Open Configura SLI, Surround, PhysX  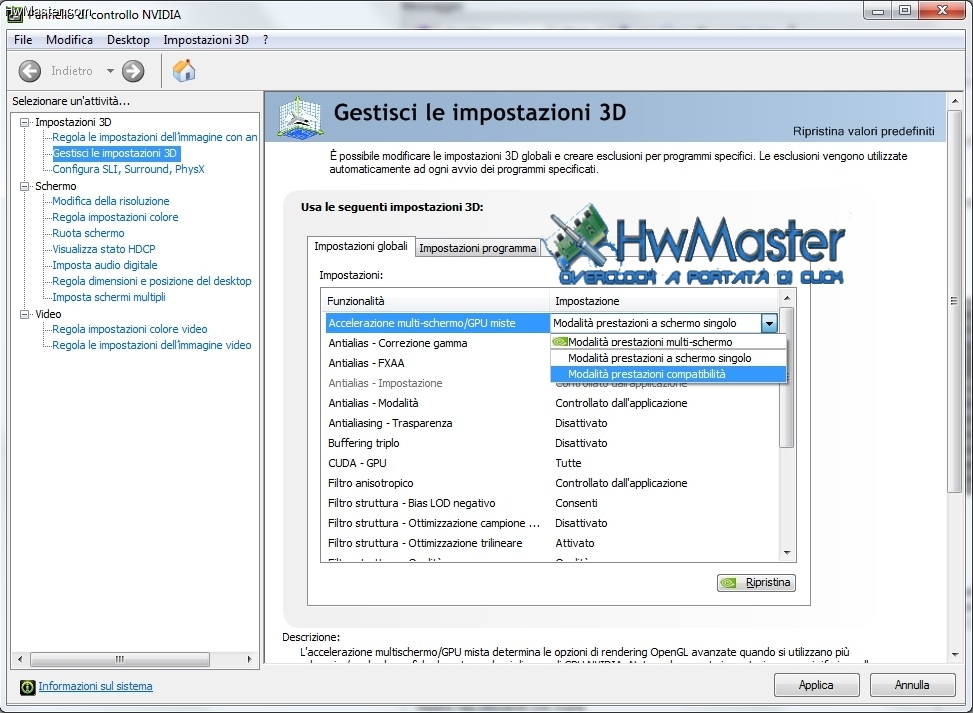128,169
